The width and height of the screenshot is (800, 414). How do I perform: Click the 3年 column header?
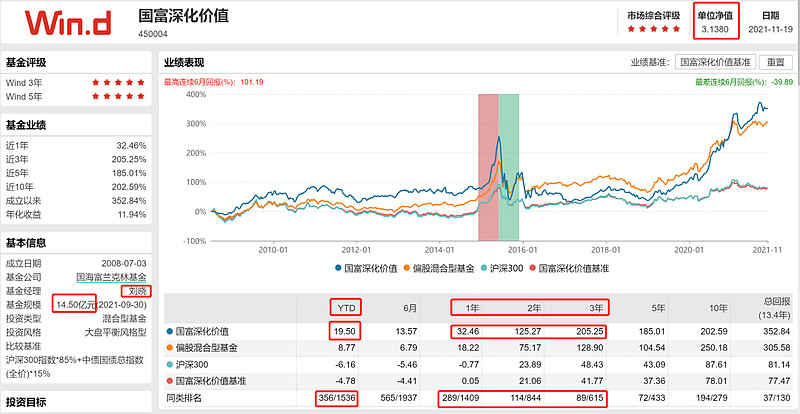(x=596, y=308)
